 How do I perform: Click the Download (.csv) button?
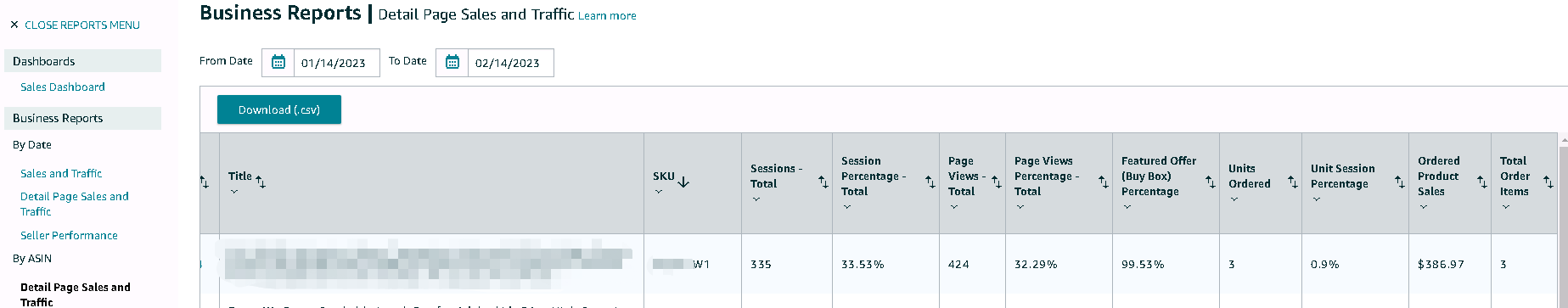point(279,109)
